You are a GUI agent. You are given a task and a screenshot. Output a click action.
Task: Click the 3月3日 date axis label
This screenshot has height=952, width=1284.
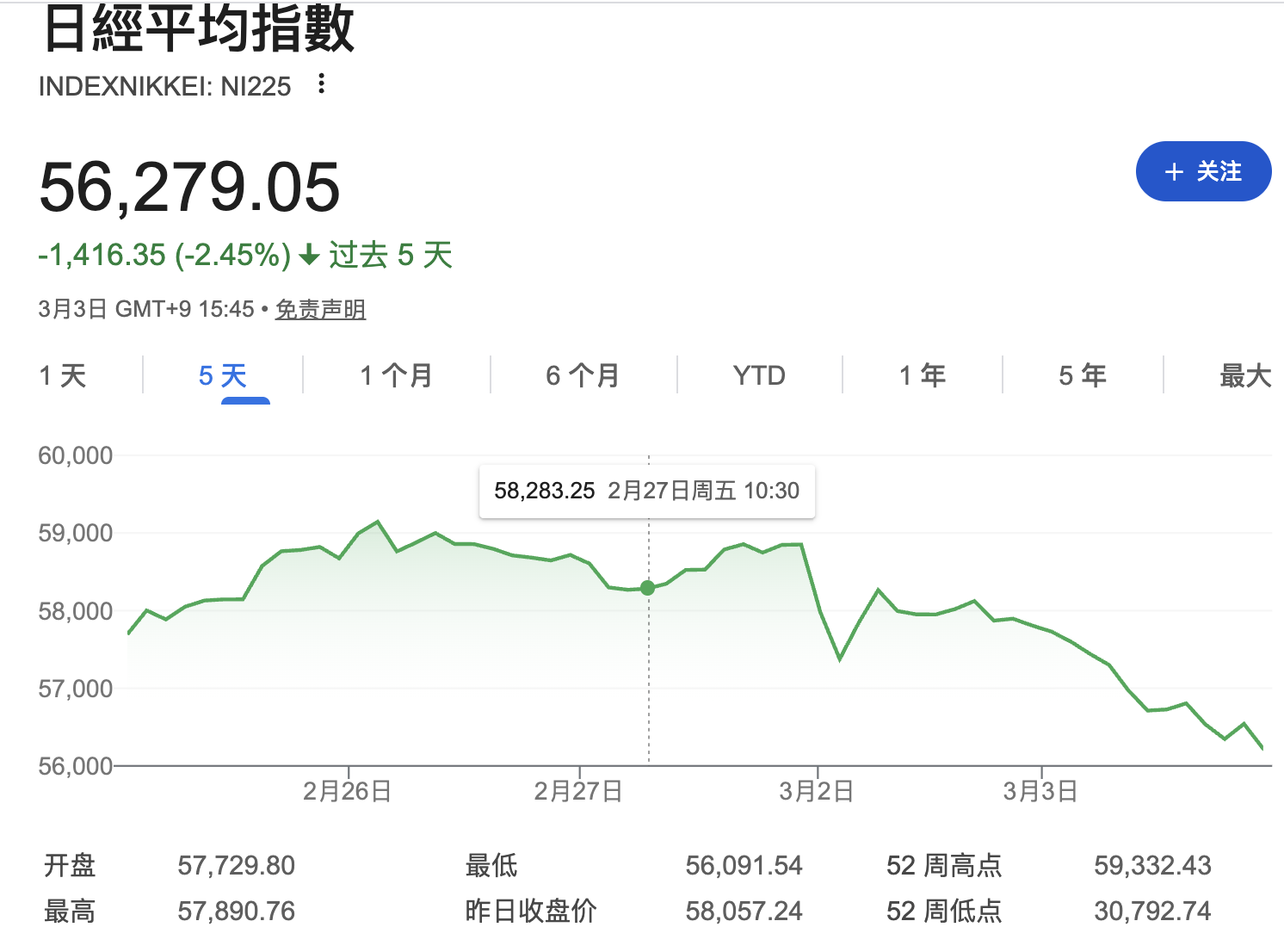click(1040, 791)
